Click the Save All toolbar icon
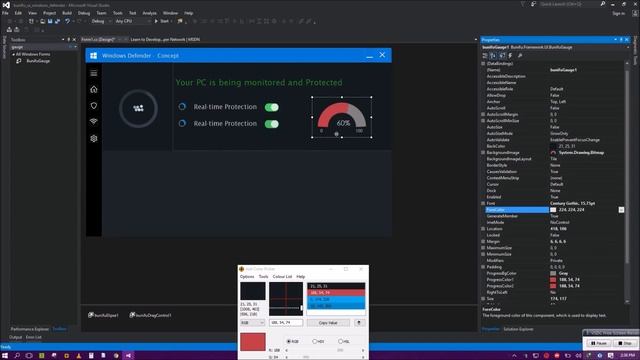This screenshot has height=360, width=640. click(58, 21)
